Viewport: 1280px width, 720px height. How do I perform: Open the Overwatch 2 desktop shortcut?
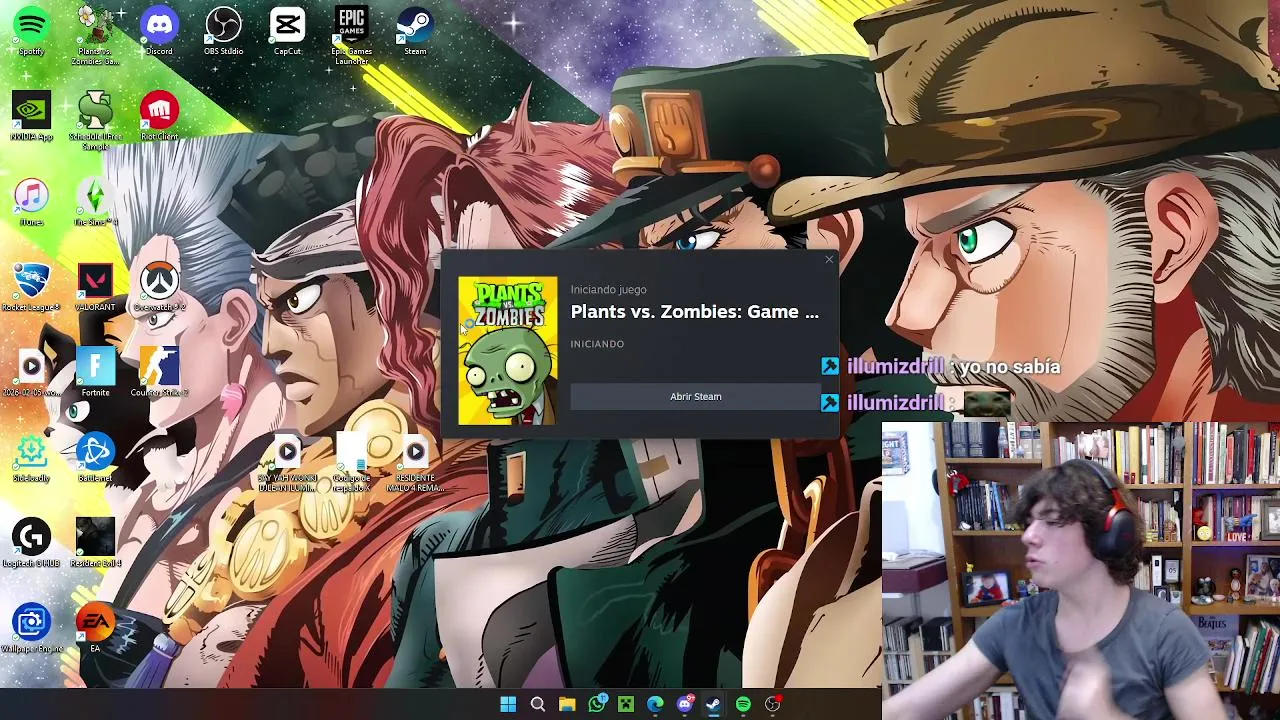coord(159,287)
